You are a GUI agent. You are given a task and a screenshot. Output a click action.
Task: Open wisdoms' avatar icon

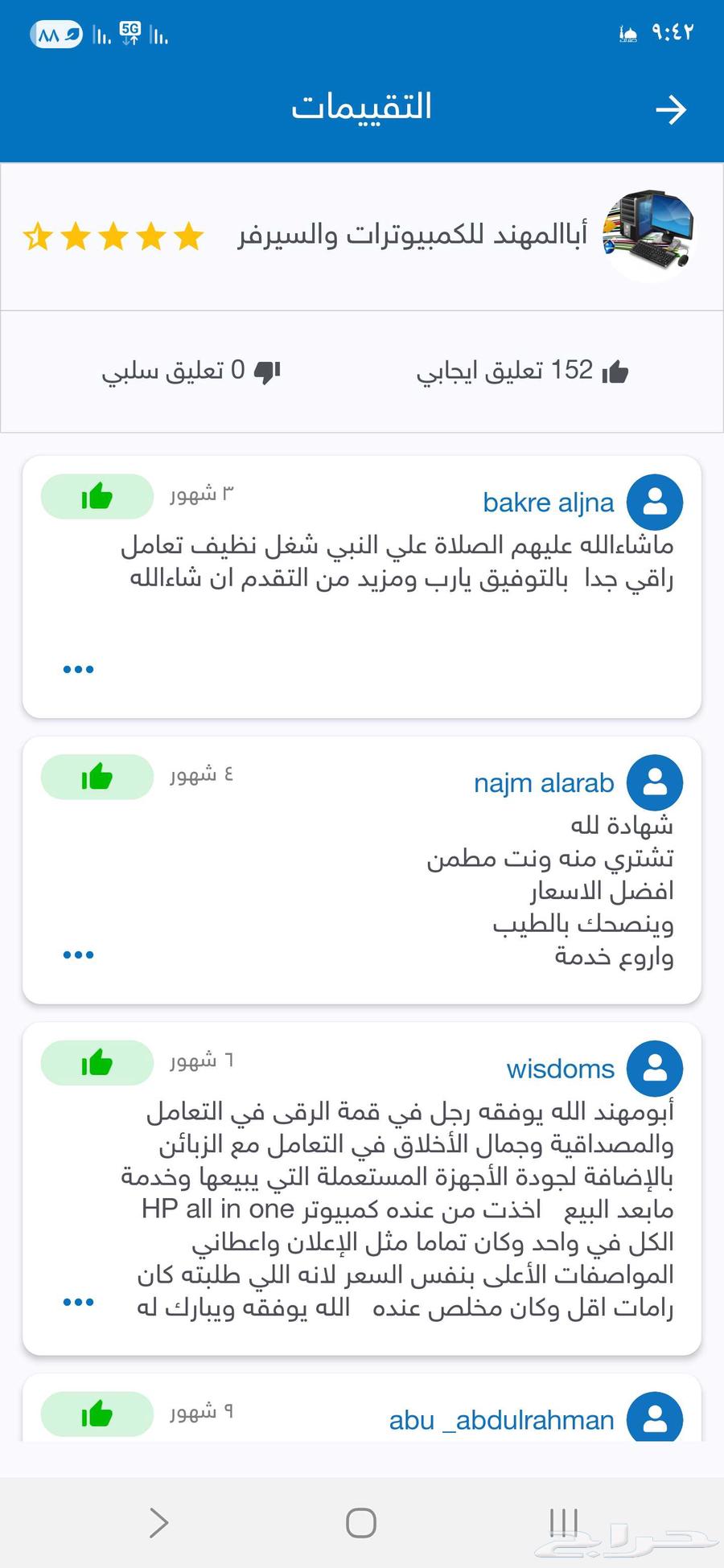pos(655,1068)
